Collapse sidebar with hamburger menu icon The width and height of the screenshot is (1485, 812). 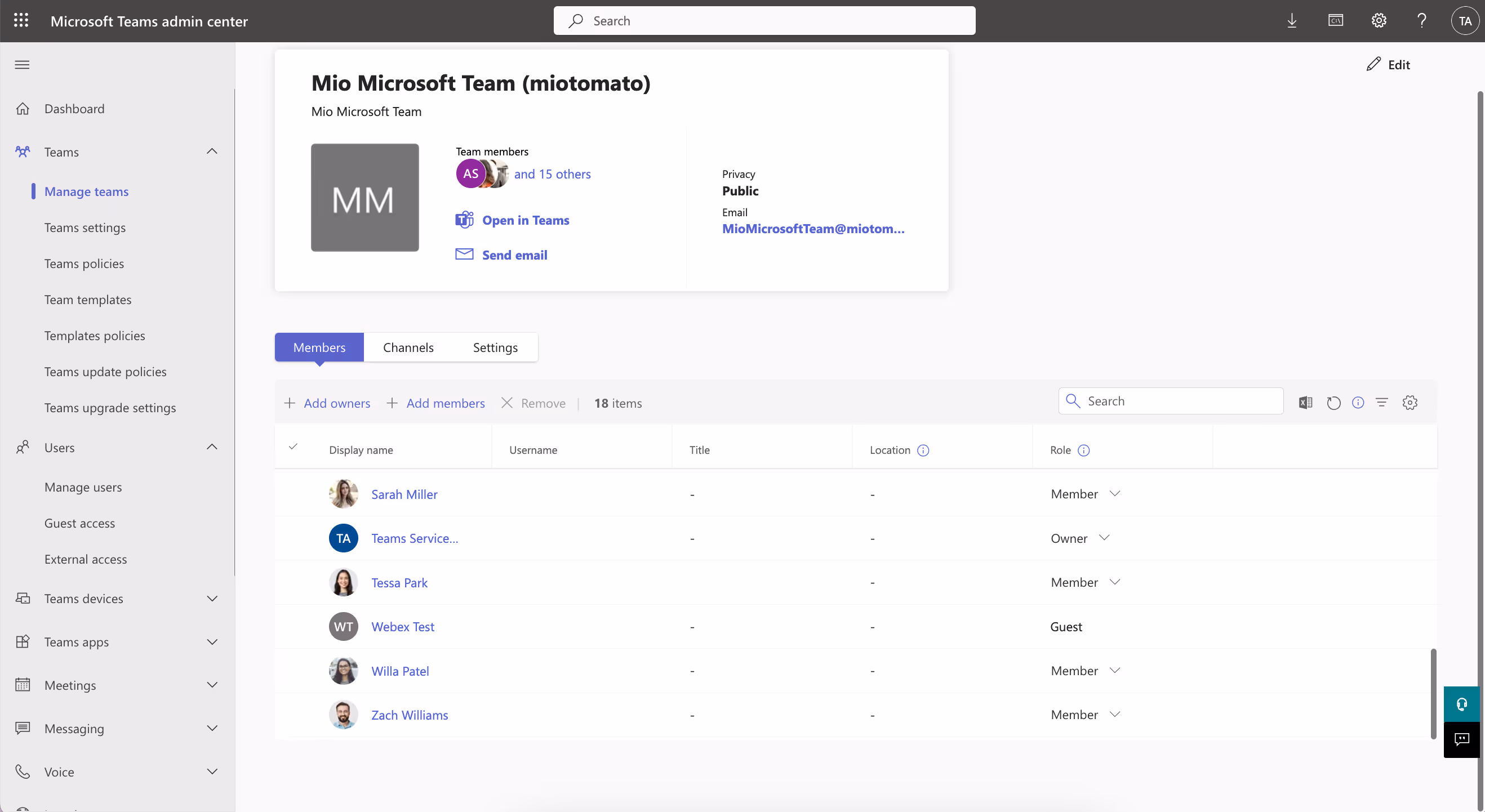coord(22,65)
